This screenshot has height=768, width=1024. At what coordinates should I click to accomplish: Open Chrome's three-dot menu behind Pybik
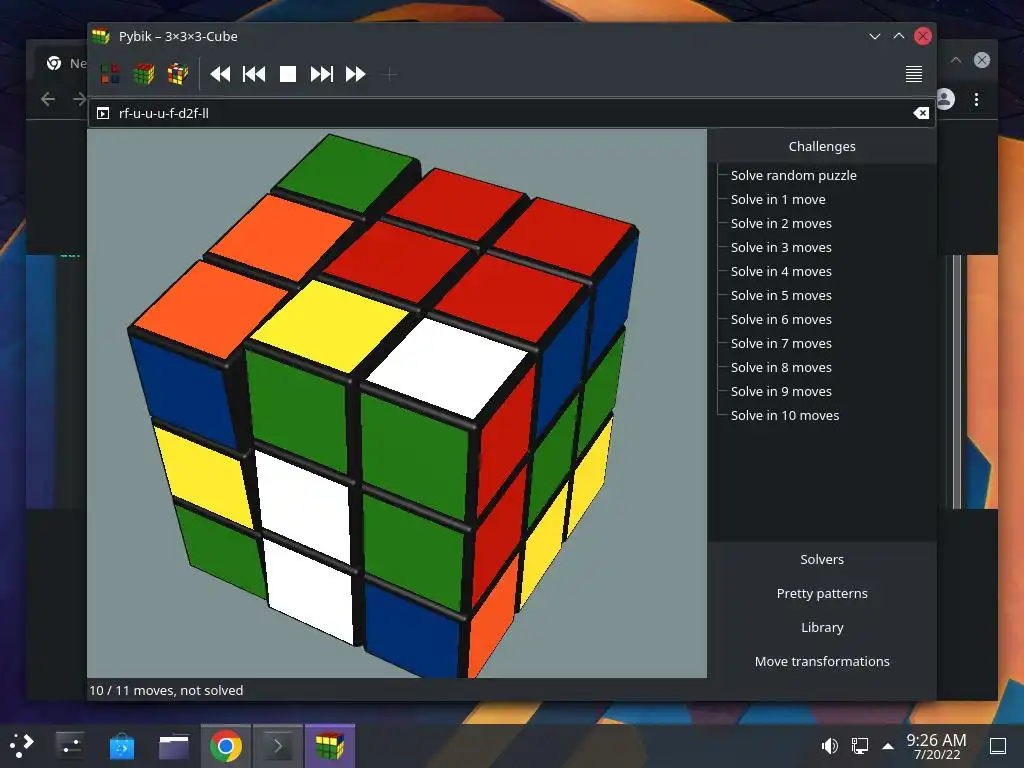(x=976, y=99)
